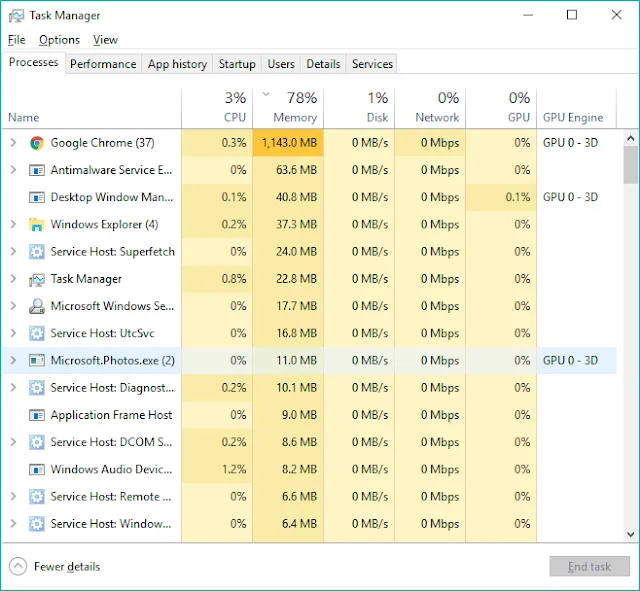640x591 pixels.
Task: Sort by the GPU column header
Action: coord(501,108)
